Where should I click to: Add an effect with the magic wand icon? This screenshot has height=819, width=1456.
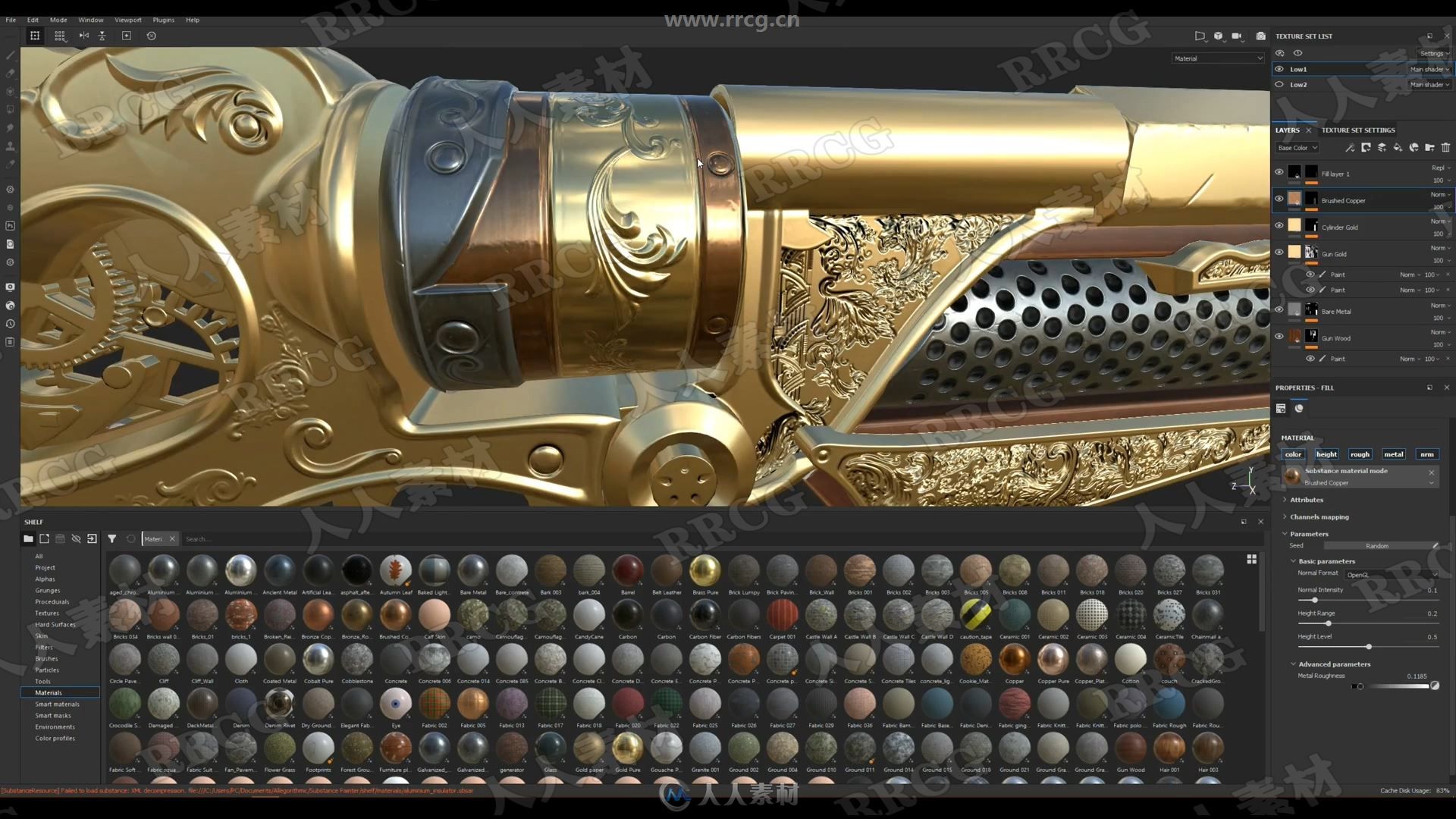(1350, 148)
